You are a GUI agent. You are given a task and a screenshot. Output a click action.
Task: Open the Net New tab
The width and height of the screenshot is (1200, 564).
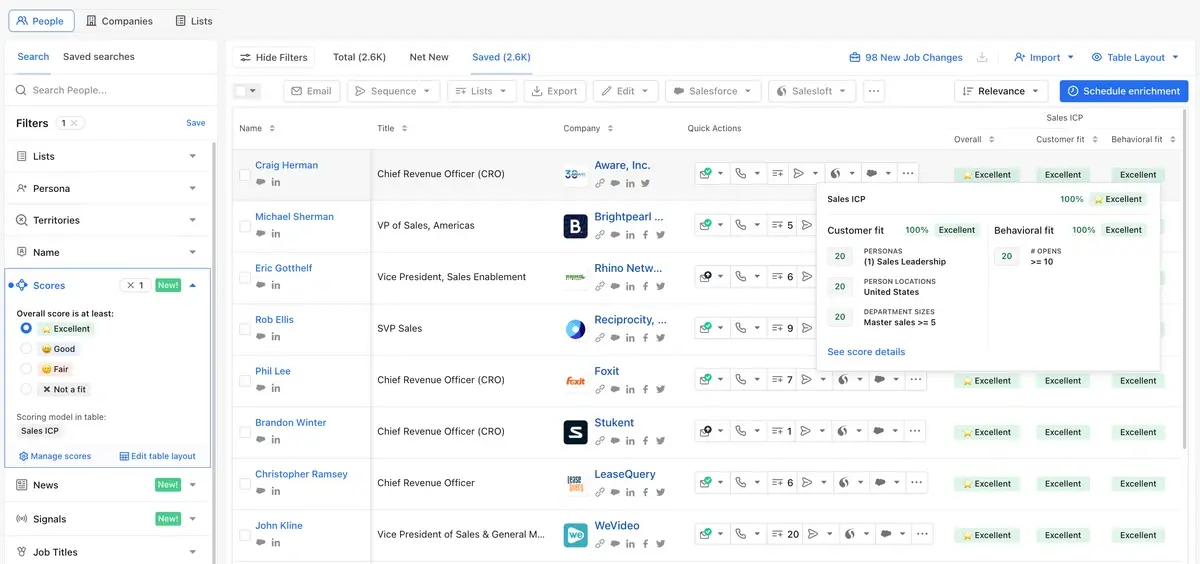pos(429,57)
